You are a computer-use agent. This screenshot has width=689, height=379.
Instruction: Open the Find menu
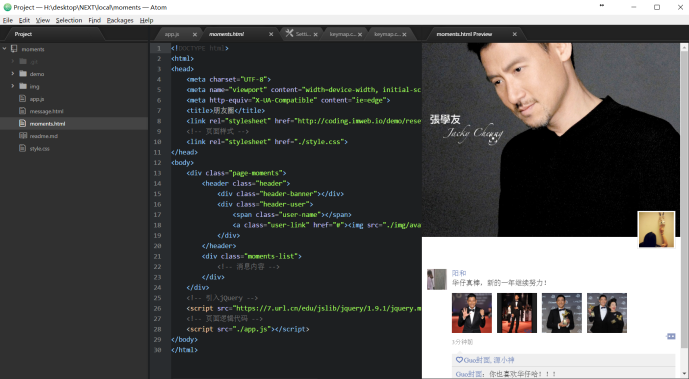pyautogui.click(x=94, y=20)
